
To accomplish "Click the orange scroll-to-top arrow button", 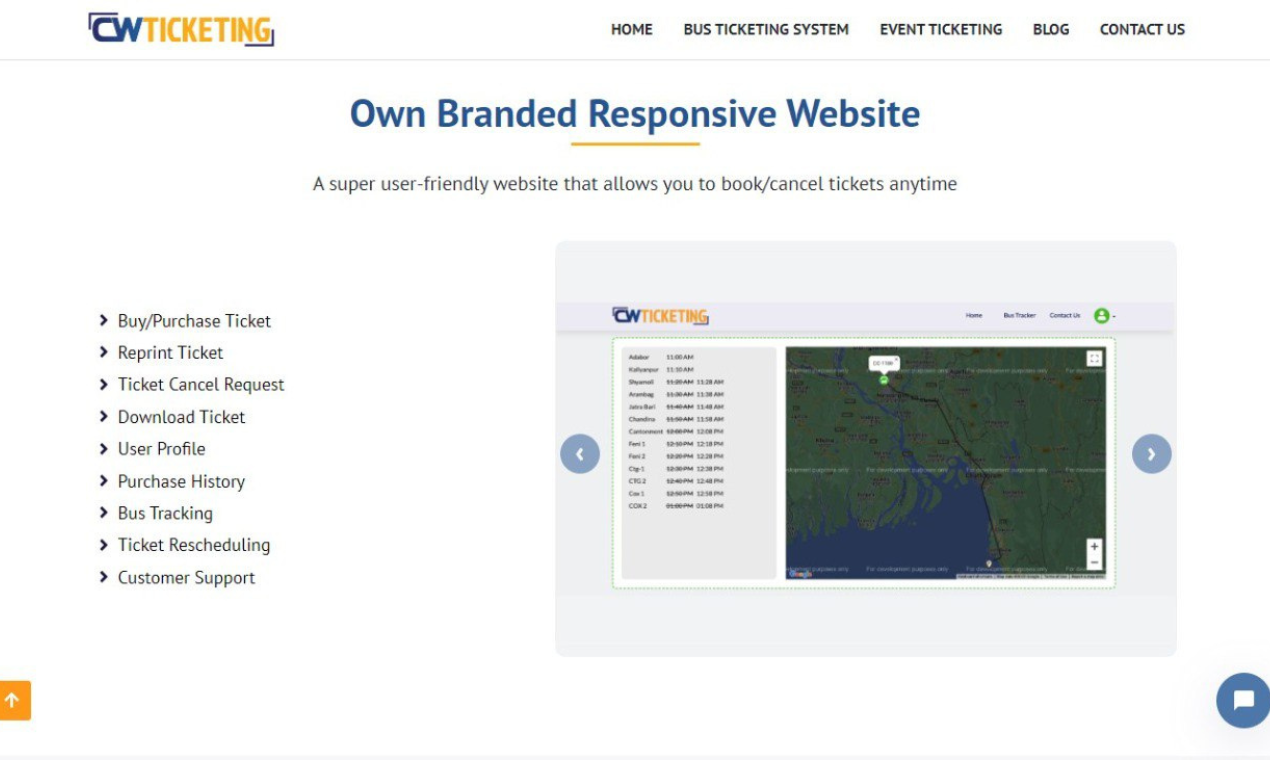I will pos(15,700).
